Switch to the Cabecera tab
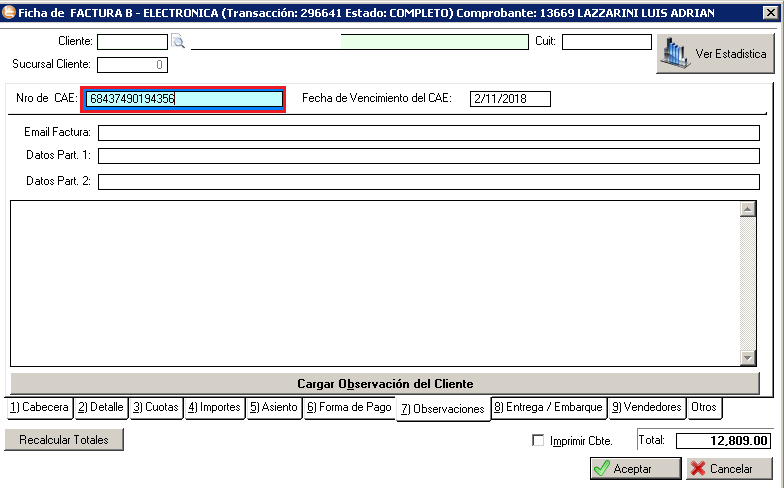784x488 pixels. [x=39, y=407]
